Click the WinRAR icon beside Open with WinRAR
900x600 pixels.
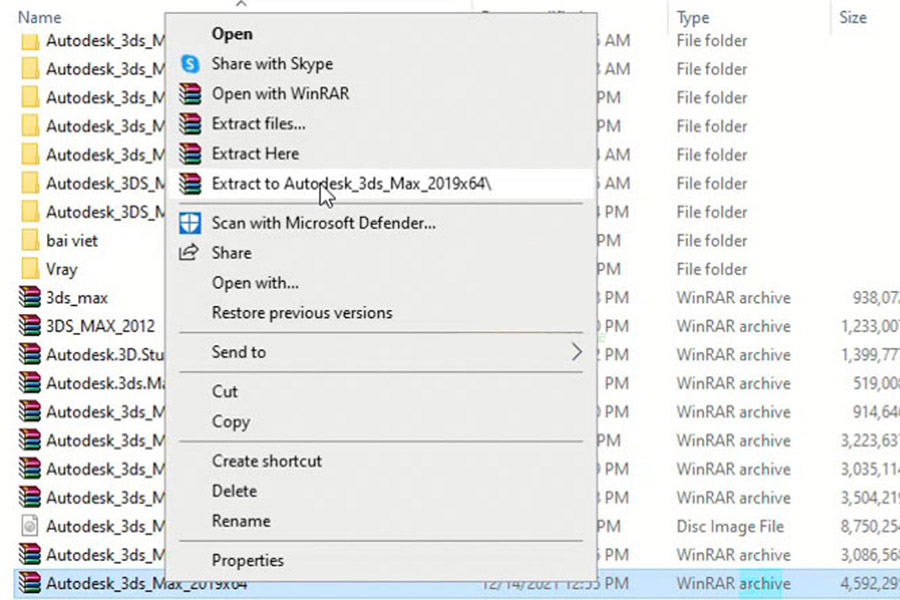(190, 94)
